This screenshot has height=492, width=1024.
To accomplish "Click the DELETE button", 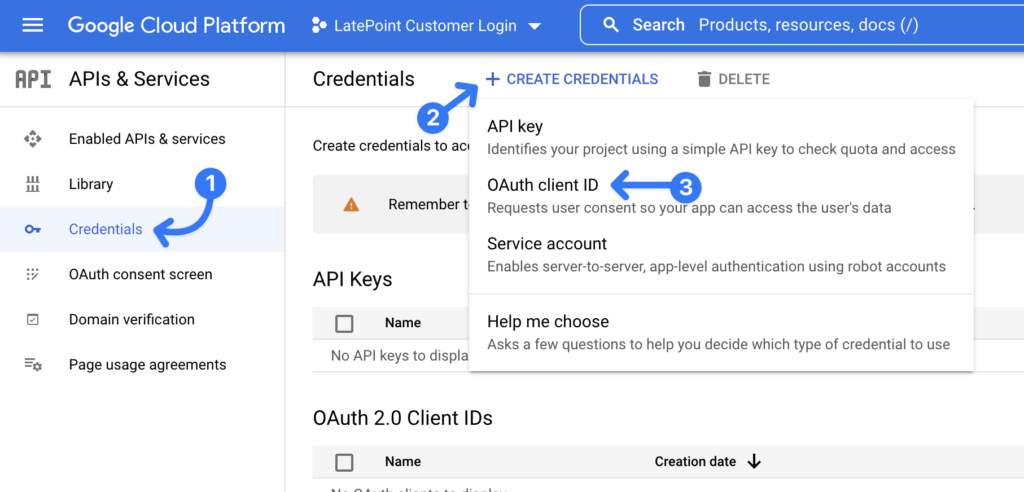I will [733, 79].
